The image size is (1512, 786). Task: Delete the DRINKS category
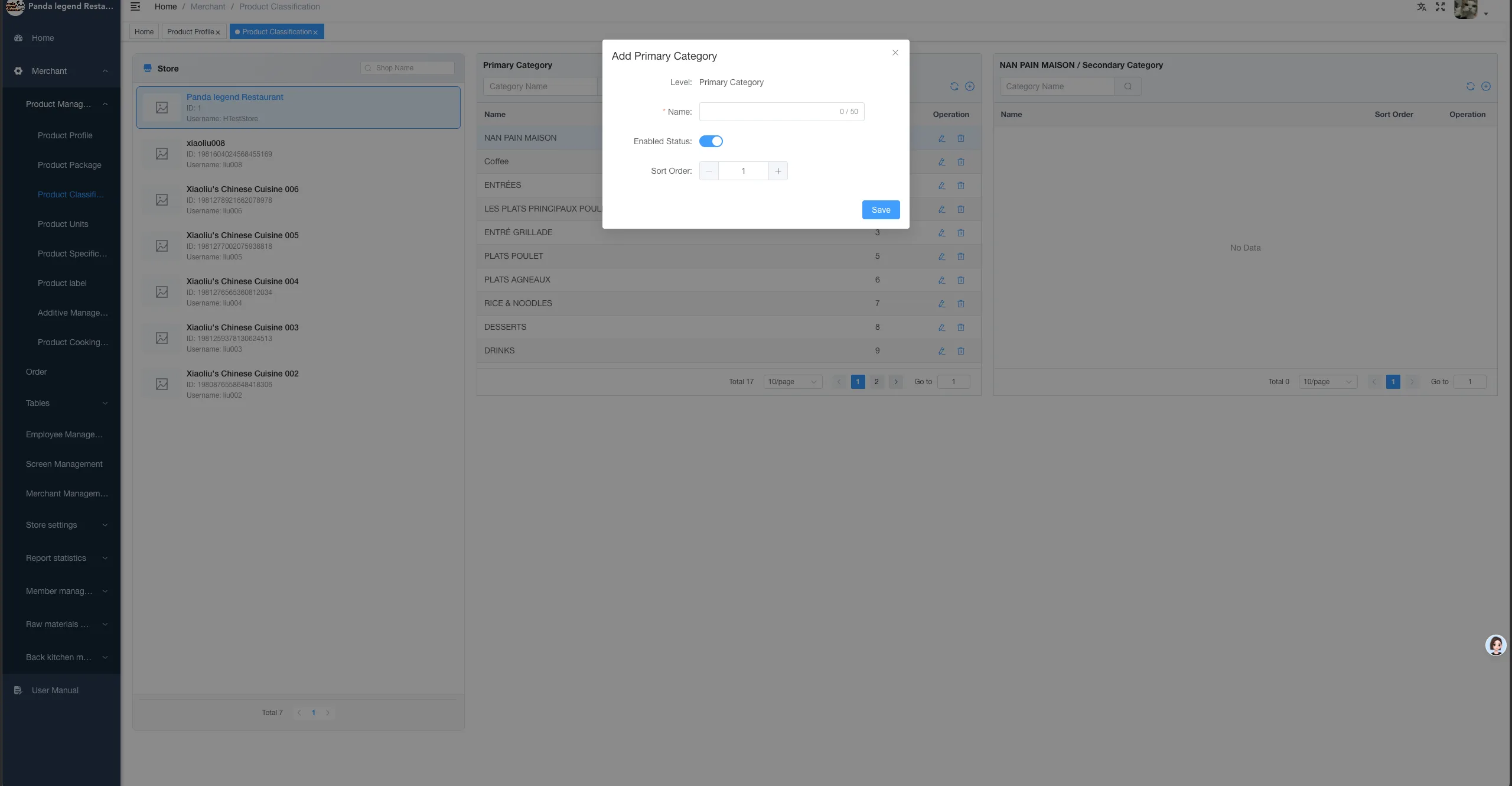[x=961, y=351]
